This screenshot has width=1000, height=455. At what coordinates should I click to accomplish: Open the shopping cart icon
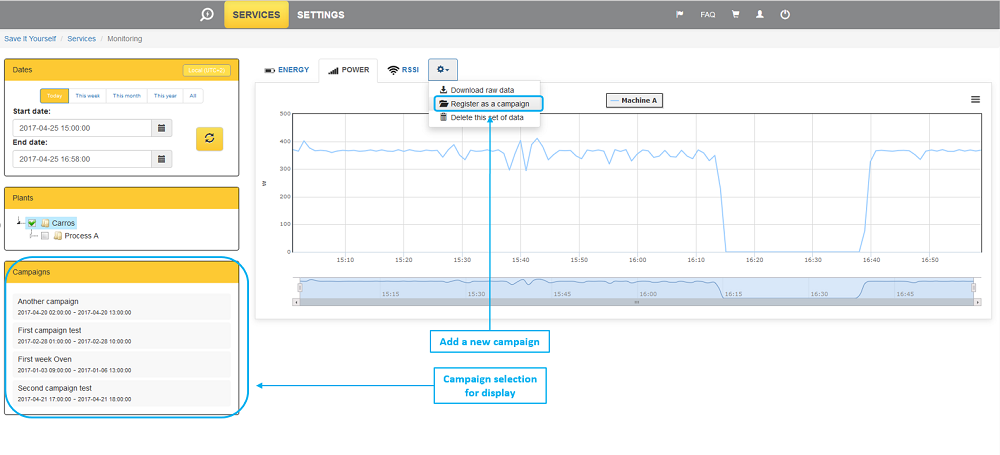(735, 15)
